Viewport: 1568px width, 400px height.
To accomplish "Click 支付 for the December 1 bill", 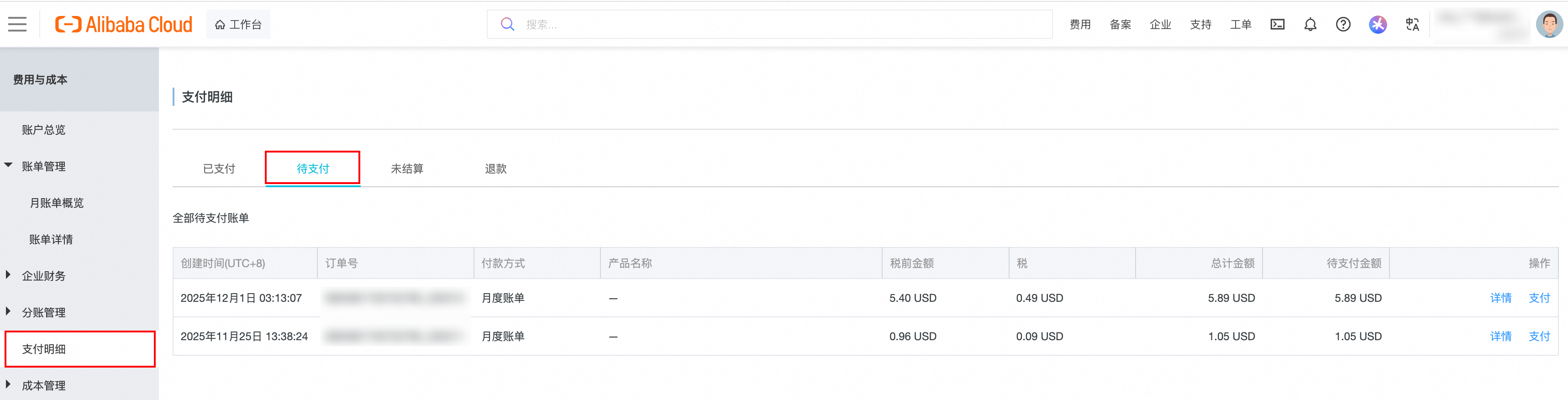I will coord(1539,298).
